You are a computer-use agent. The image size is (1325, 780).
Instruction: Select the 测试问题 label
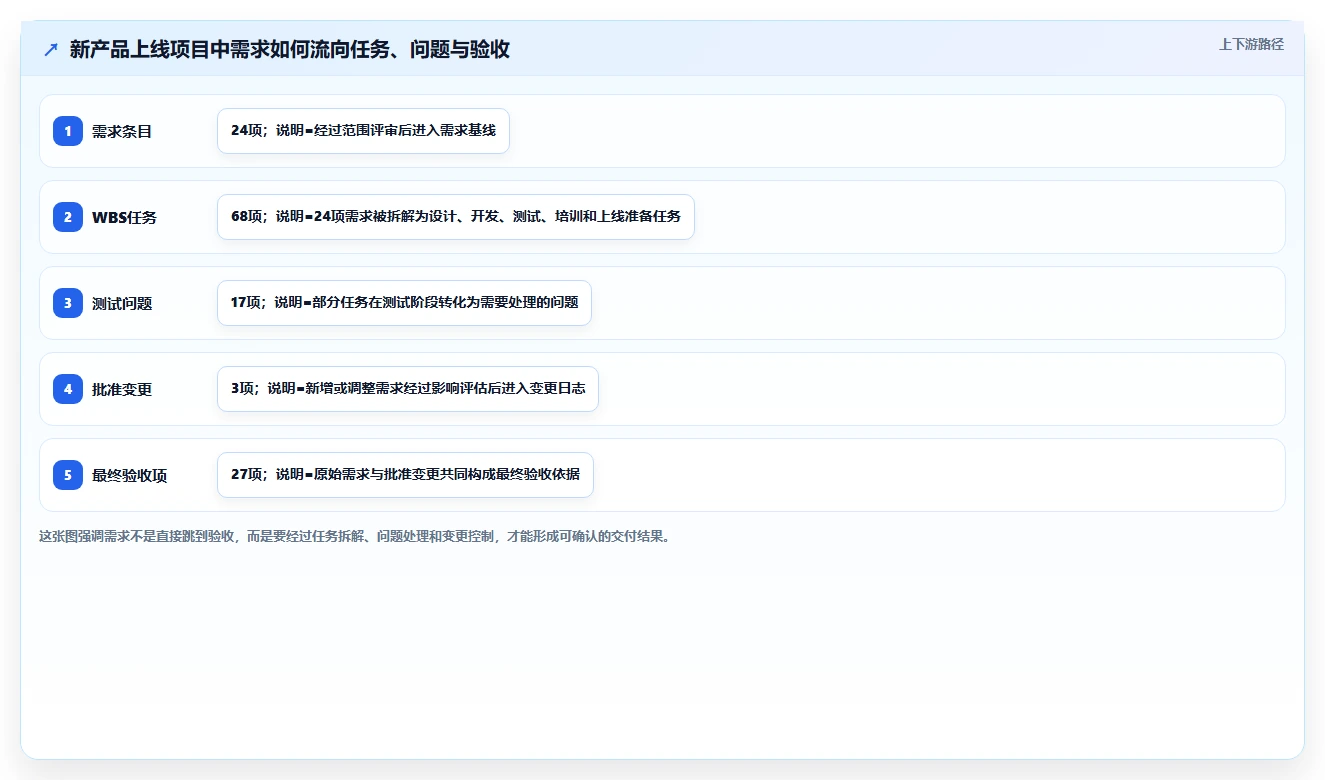(x=122, y=303)
